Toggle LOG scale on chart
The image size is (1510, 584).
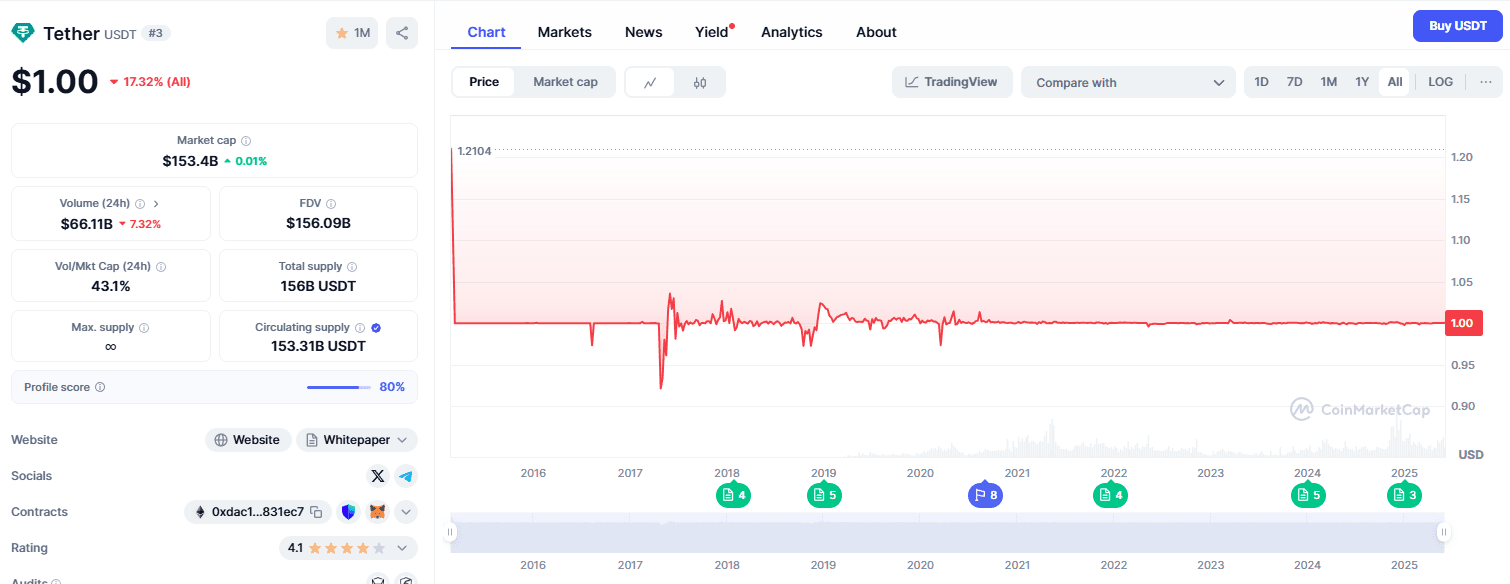[1441, 82]
